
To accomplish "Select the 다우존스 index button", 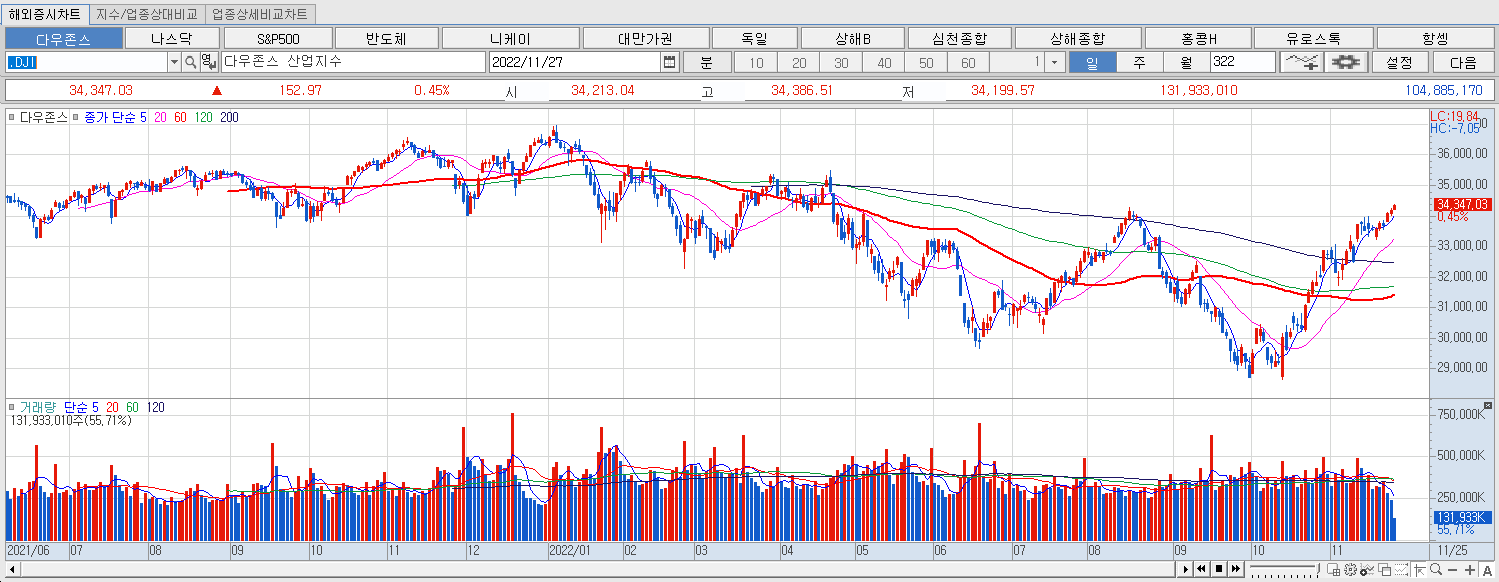I will 63,39.
